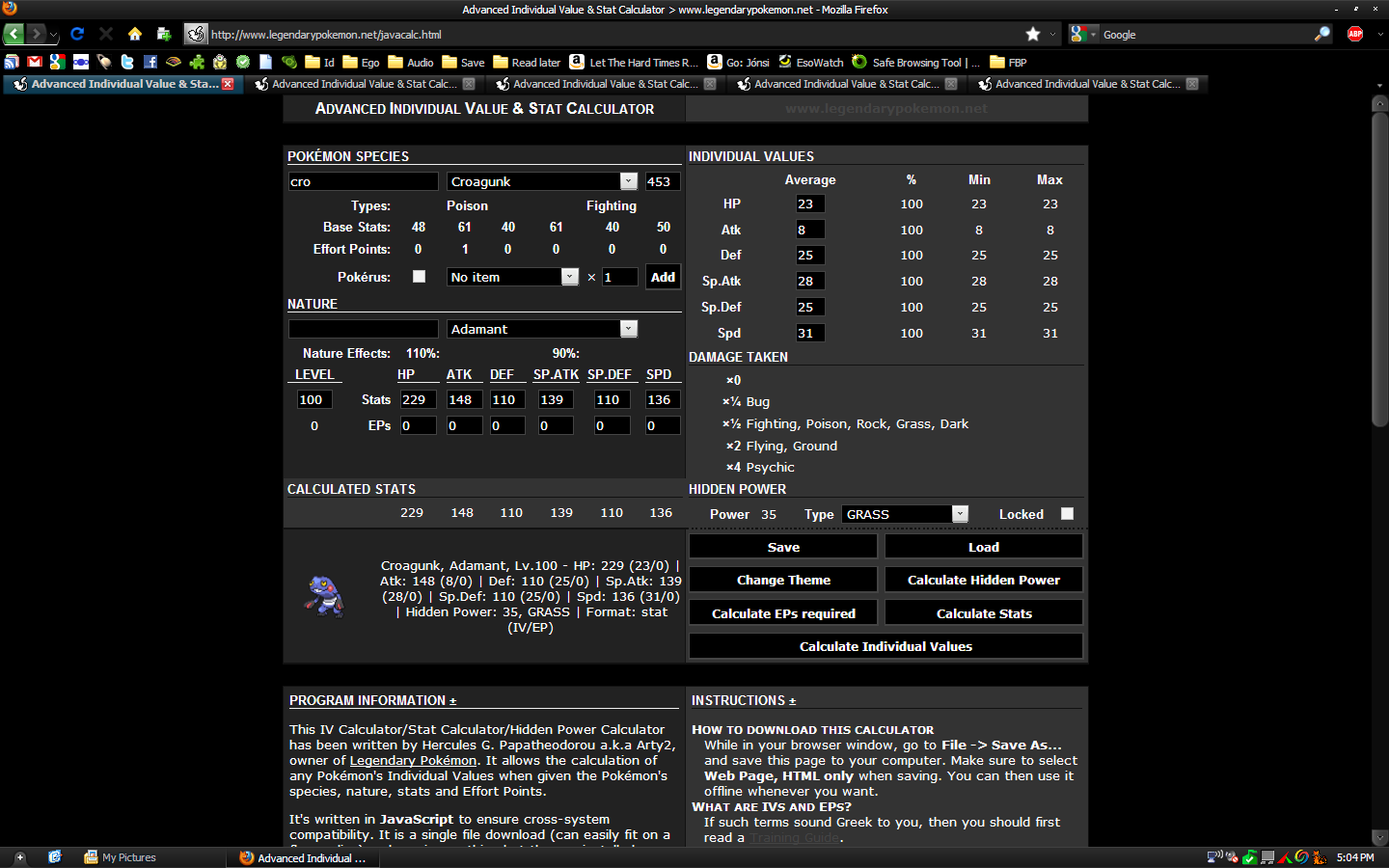
Task: Open the blank page bookmark icon
Action: [x=266, y=62]
